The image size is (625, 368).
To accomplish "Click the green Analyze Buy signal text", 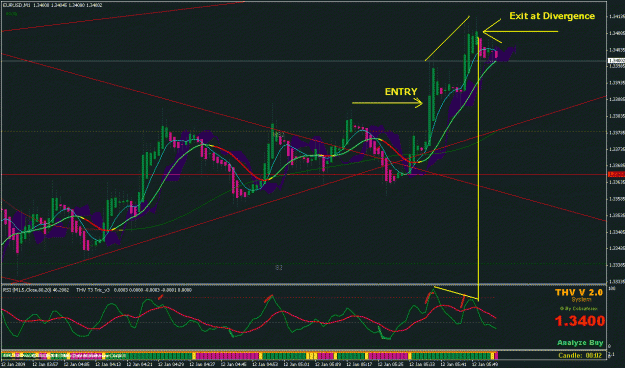I will [x=580, y=343].
